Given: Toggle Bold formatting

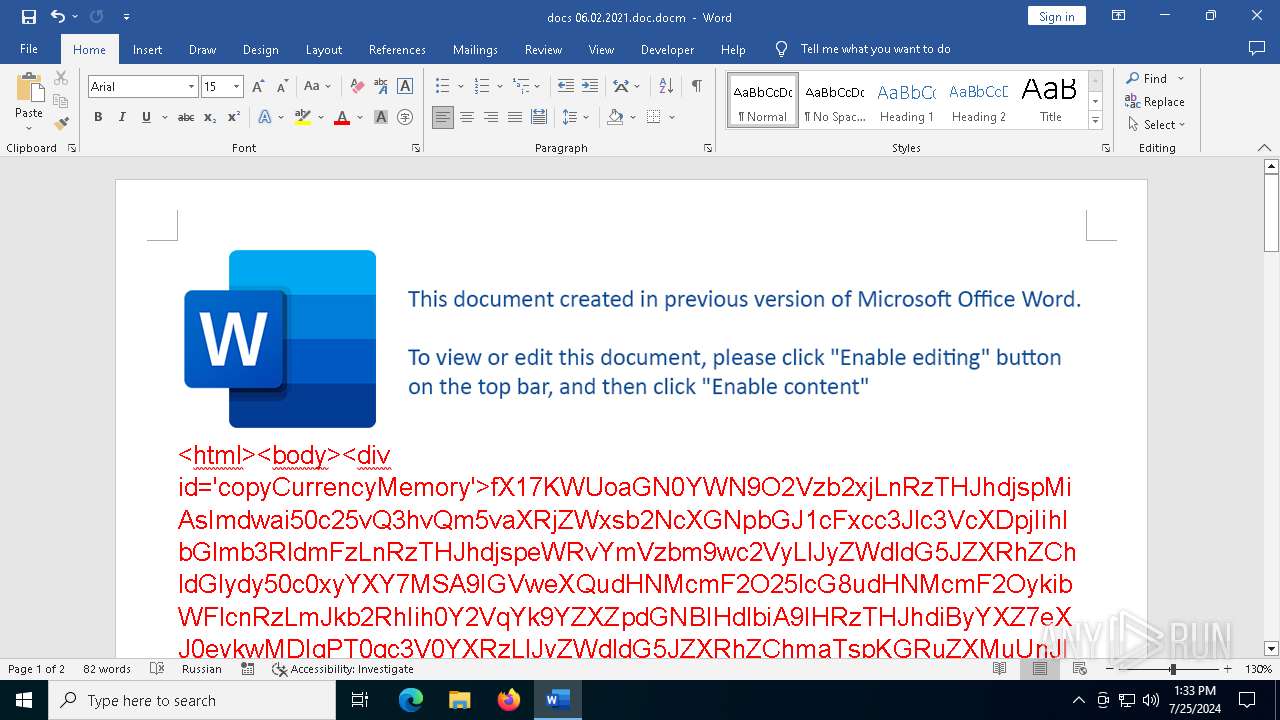Looking at the screenshot, I should [x=98, y=117].
